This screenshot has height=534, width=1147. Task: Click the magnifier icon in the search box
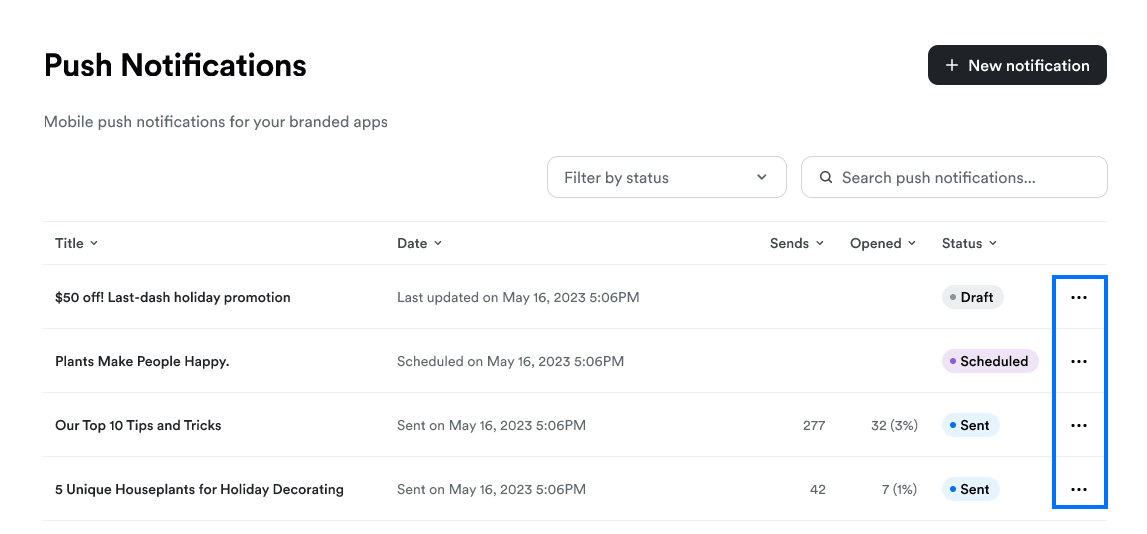[x=826, y=177]
